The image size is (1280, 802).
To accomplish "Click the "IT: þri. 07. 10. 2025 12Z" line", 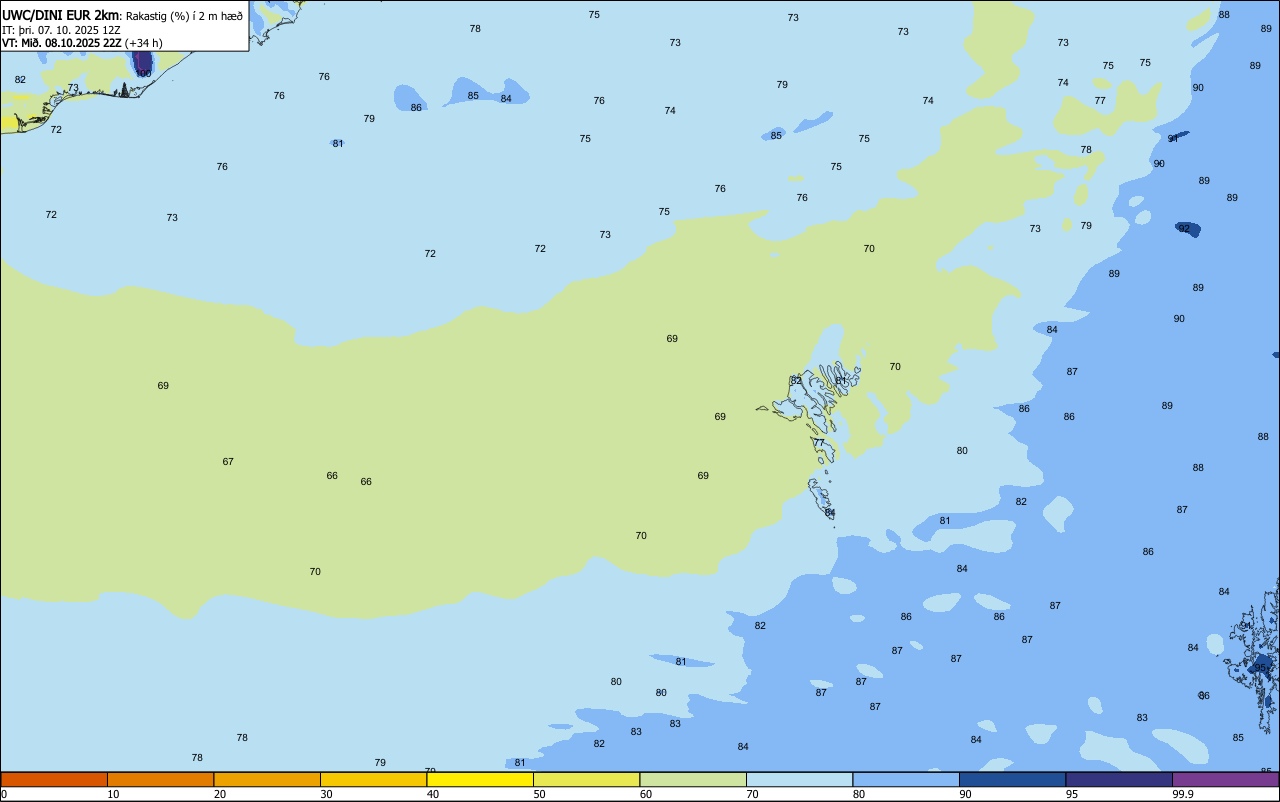I will [x=62, y=30].
